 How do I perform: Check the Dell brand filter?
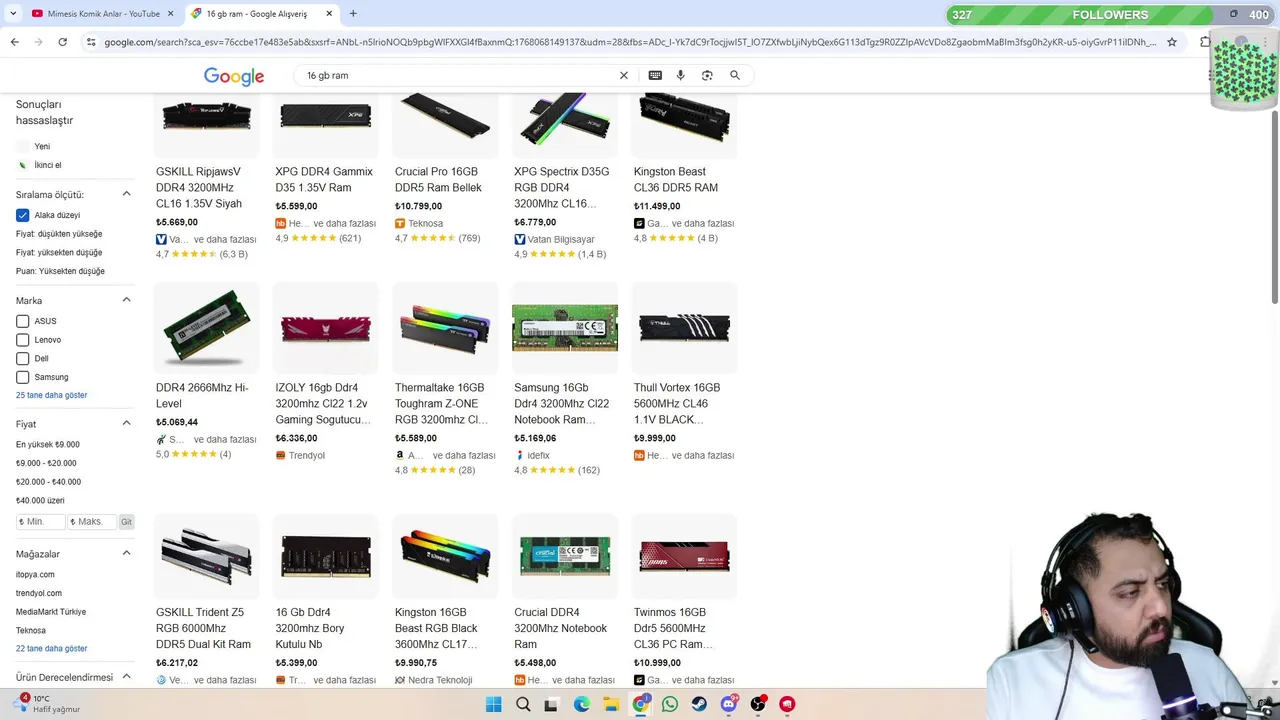coord(23,358)
